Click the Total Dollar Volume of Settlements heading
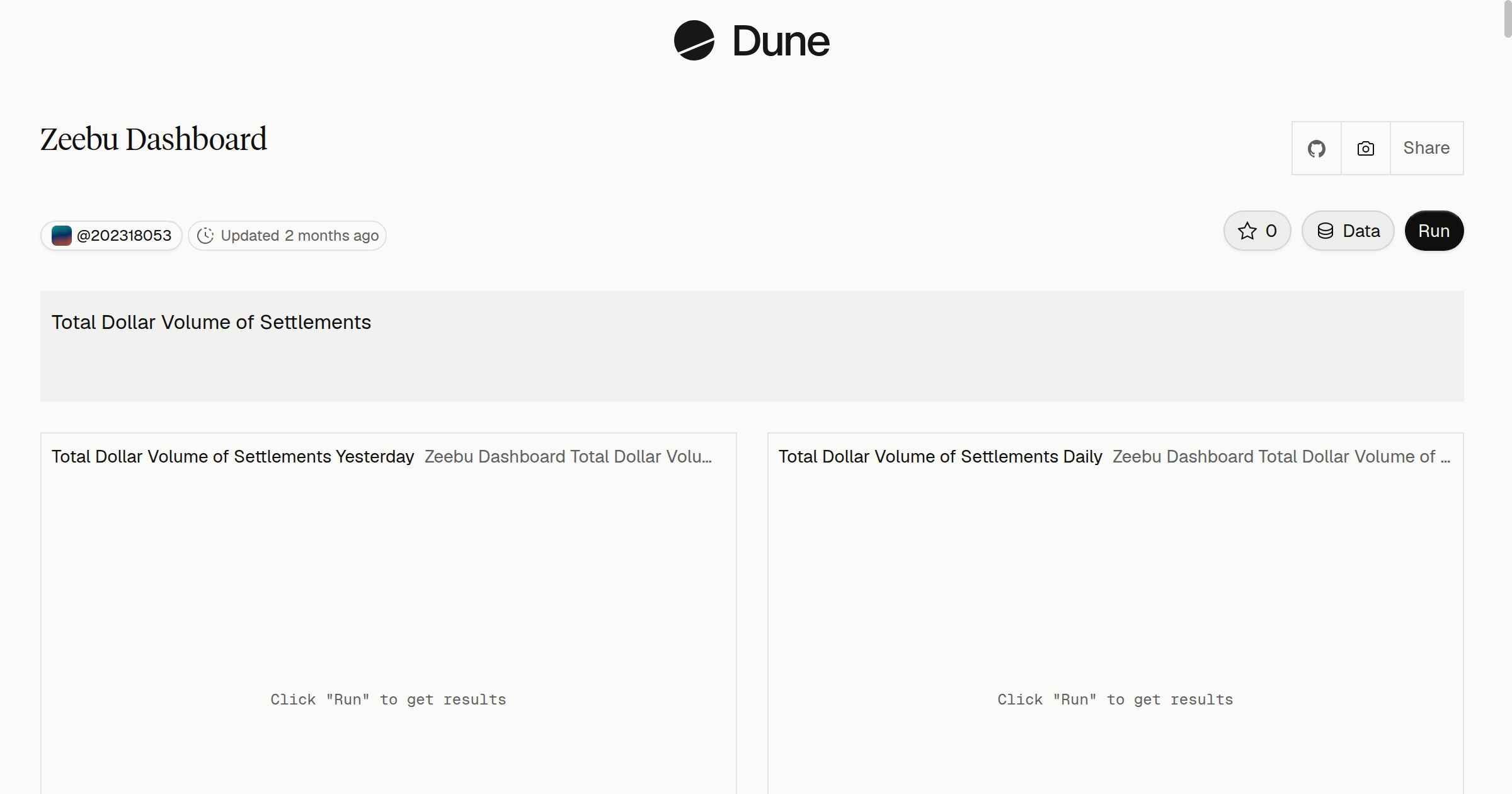 [211, 322]
